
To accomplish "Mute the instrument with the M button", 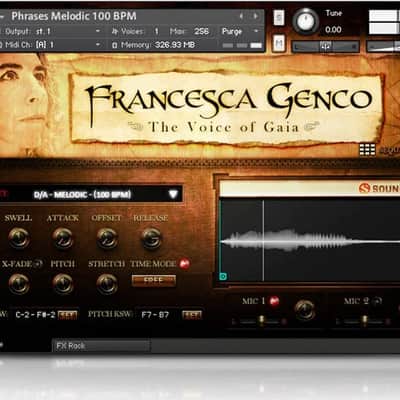I will pos(279,43).
